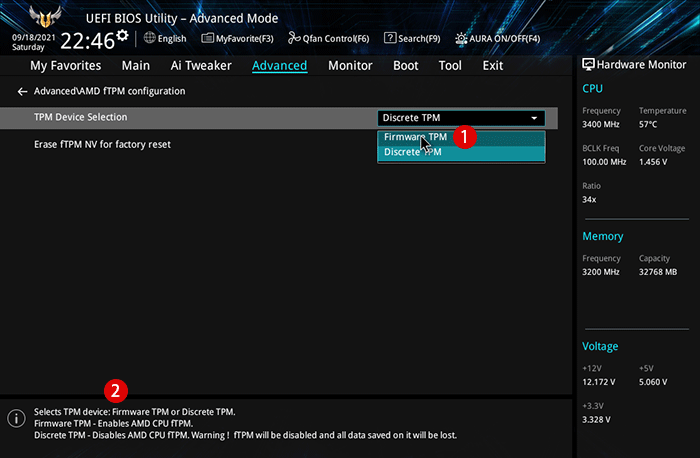The image size is (700, 458).
Task: Click +12V reading 12.172 V
Action: click(x=599, y=382)
